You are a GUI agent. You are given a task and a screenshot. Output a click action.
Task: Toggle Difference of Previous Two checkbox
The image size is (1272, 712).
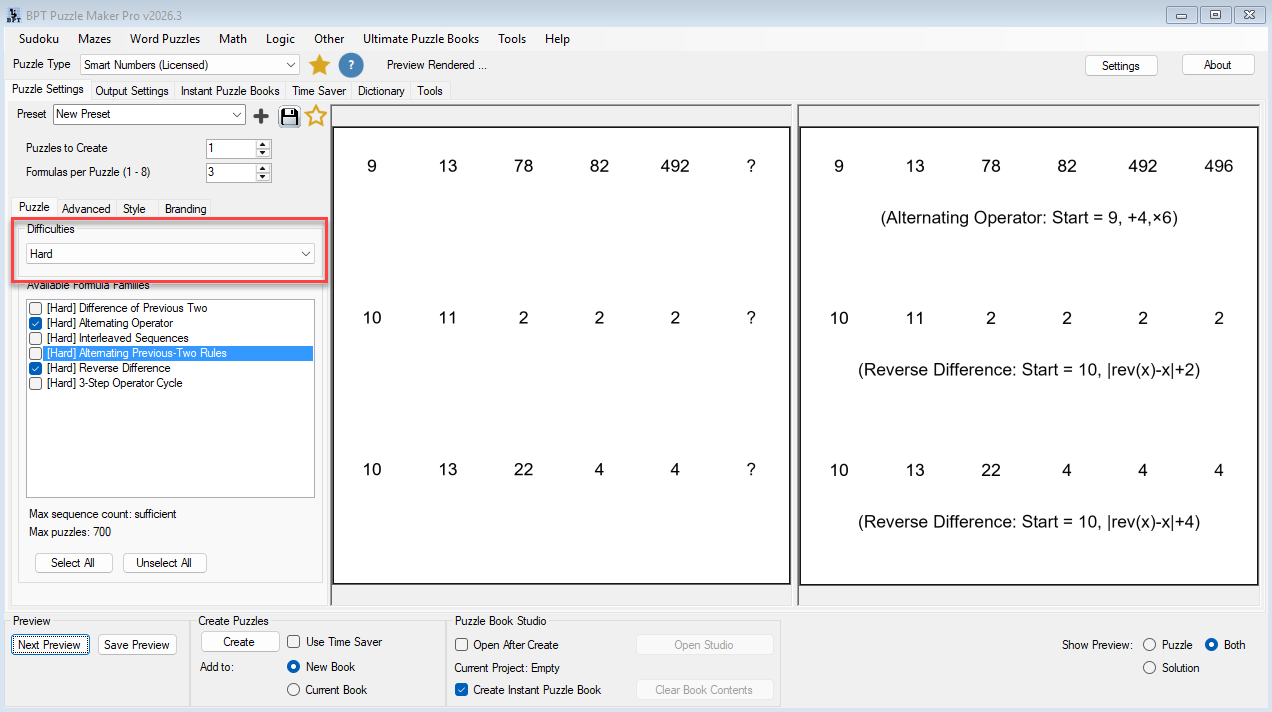coord(36,308)
